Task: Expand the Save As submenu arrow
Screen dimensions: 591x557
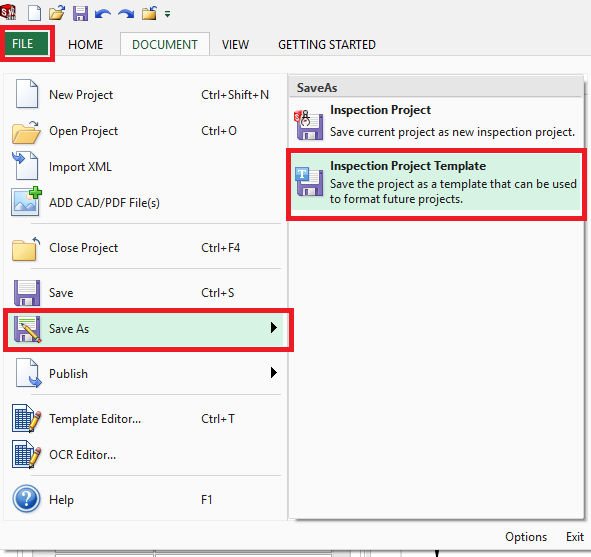Action: tap(274, 327)
